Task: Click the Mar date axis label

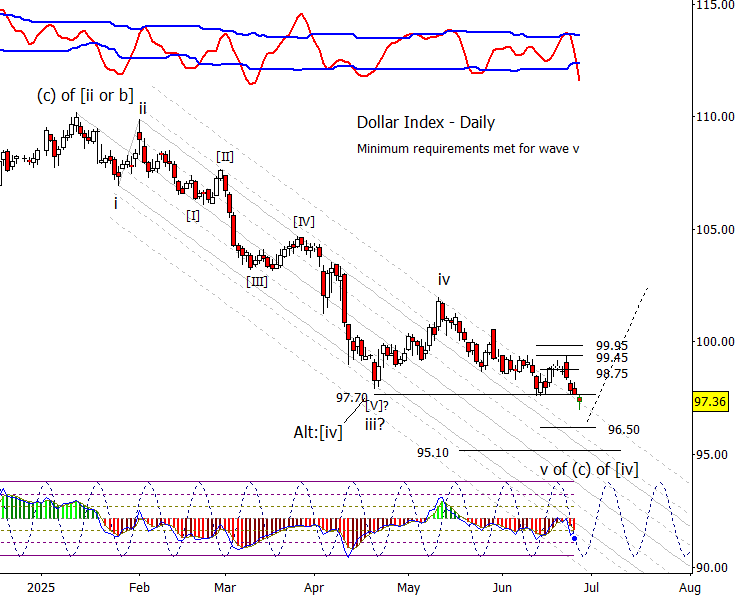Action: 225,588
